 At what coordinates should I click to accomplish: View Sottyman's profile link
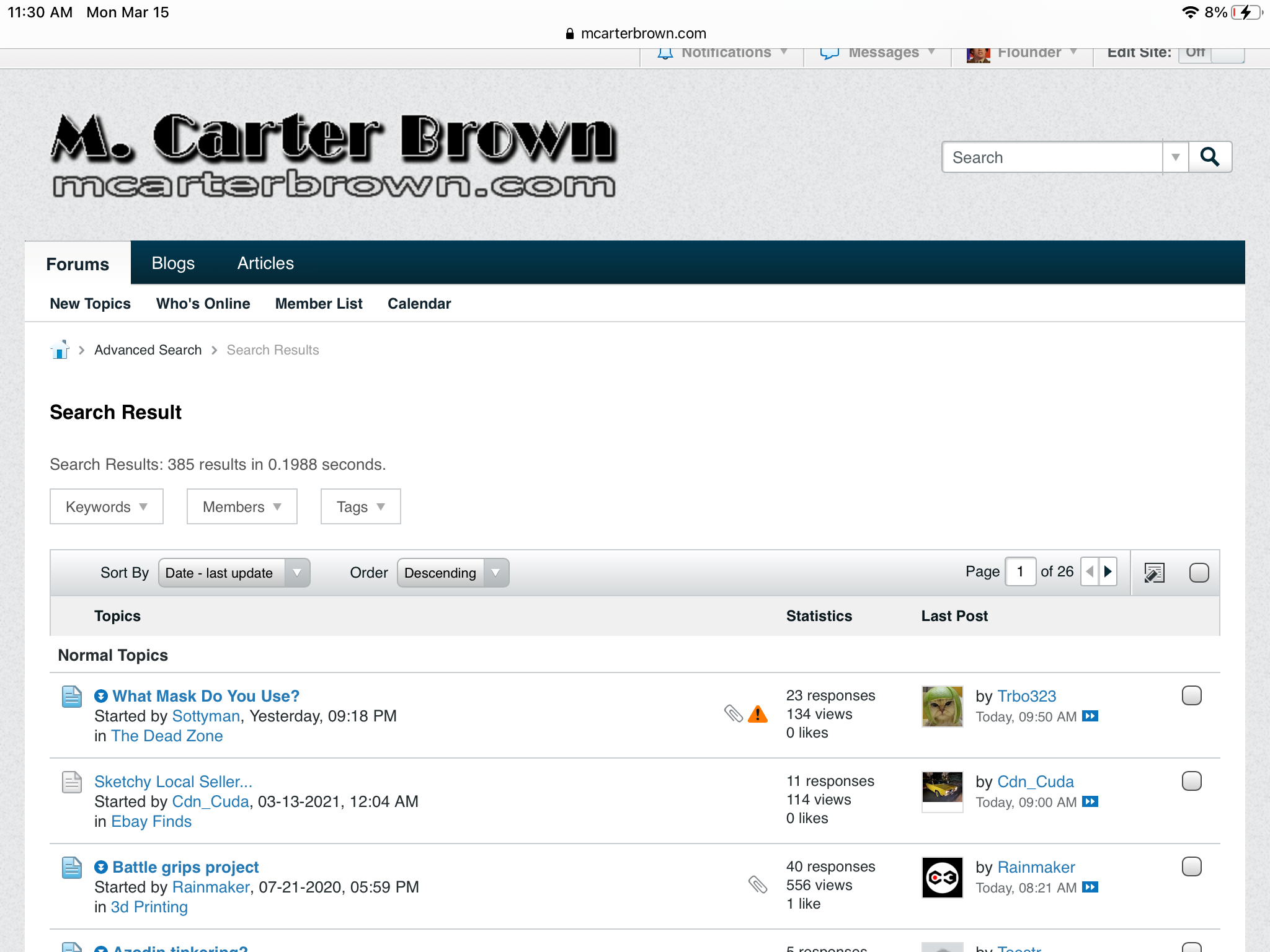tap(206, 716)
